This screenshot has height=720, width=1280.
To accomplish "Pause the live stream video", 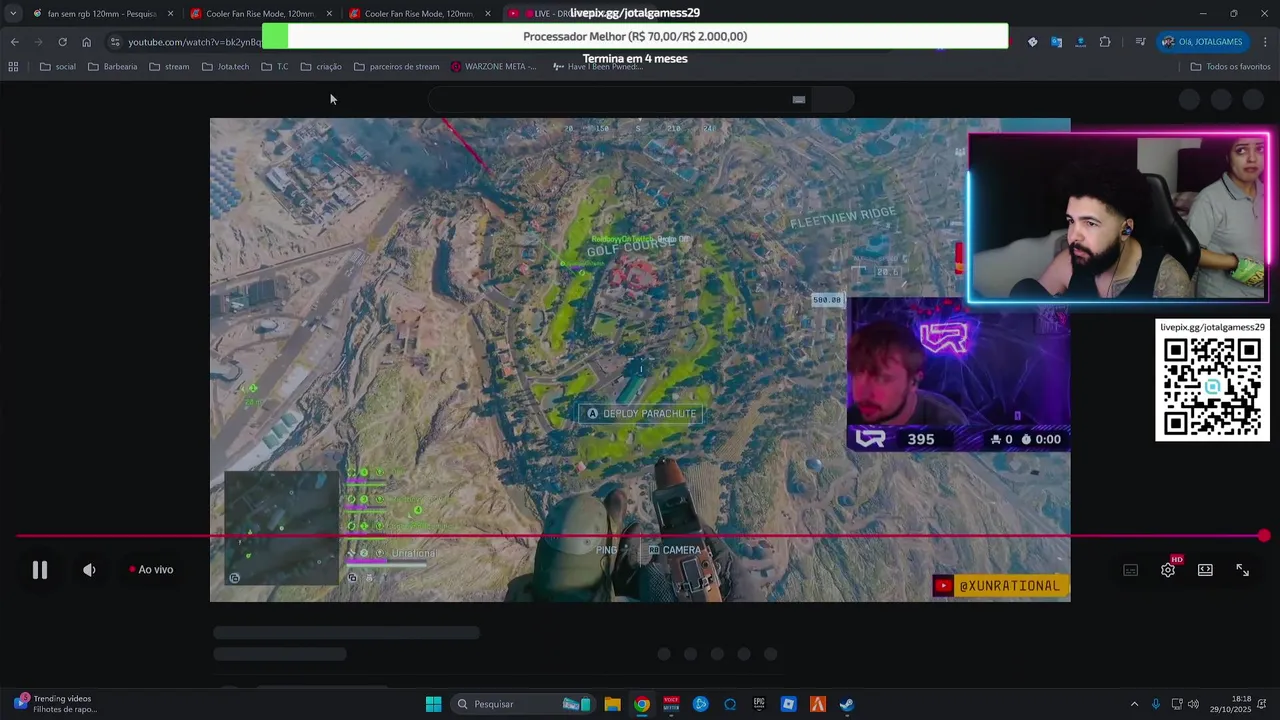I will click(40, 570).
